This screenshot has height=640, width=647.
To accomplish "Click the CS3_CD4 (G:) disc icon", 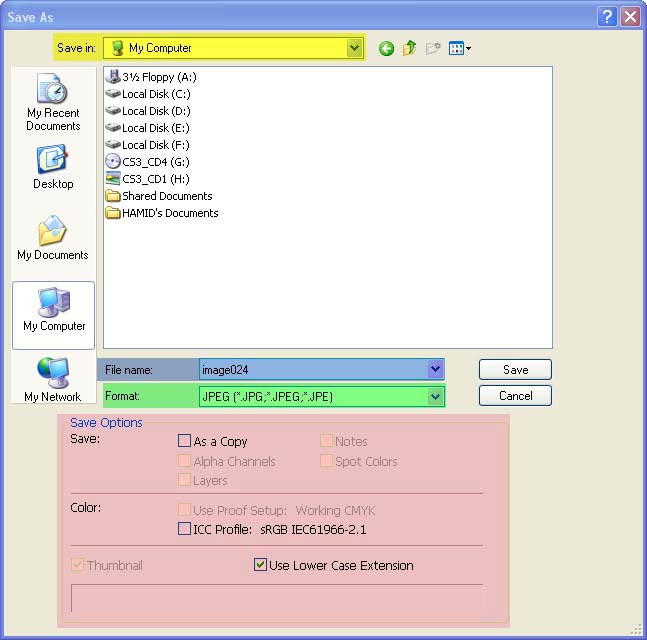I will (x=113, y=162).
